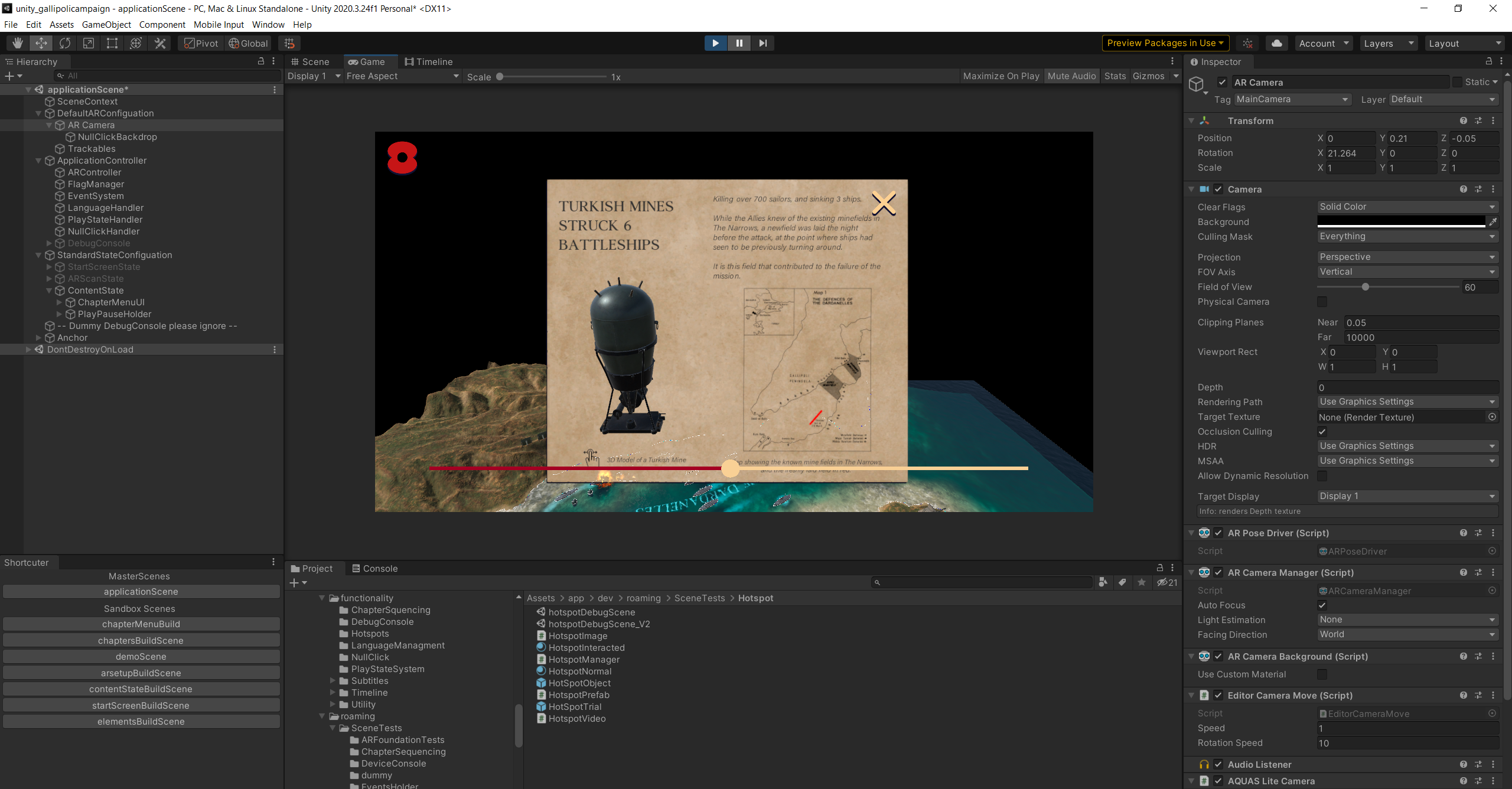Viewport: 1512px width, 789px height.
Task: Click the demoScene shortcut button
Action: (141, 657)
